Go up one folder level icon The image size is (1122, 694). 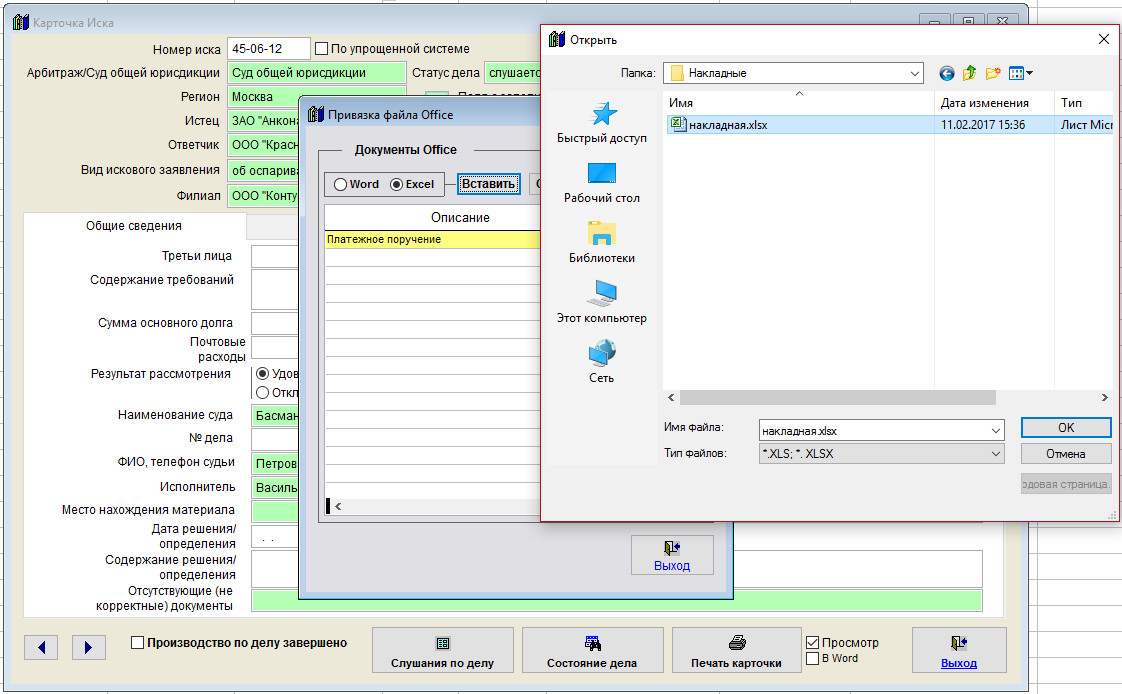pyautogui.click(x=969, y=73)
